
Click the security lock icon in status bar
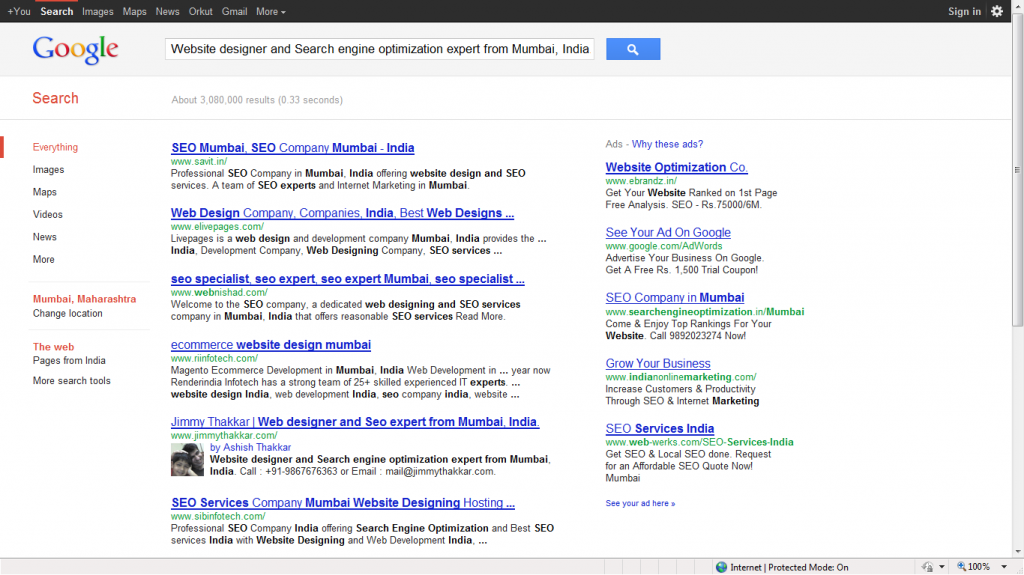point(927,567)
